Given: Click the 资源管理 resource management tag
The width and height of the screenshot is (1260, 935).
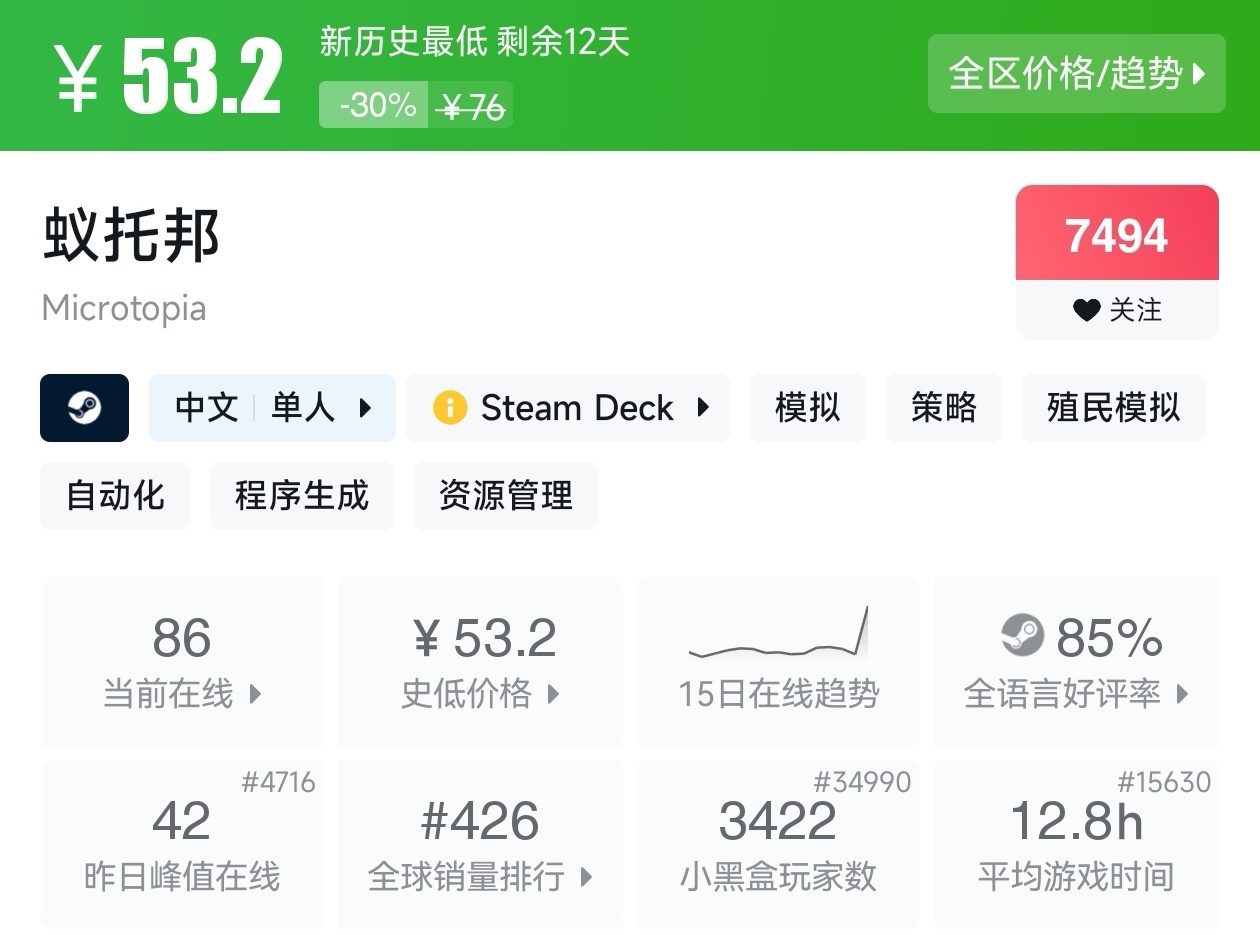Looking at the screenshot, I should tap(505, 496).
